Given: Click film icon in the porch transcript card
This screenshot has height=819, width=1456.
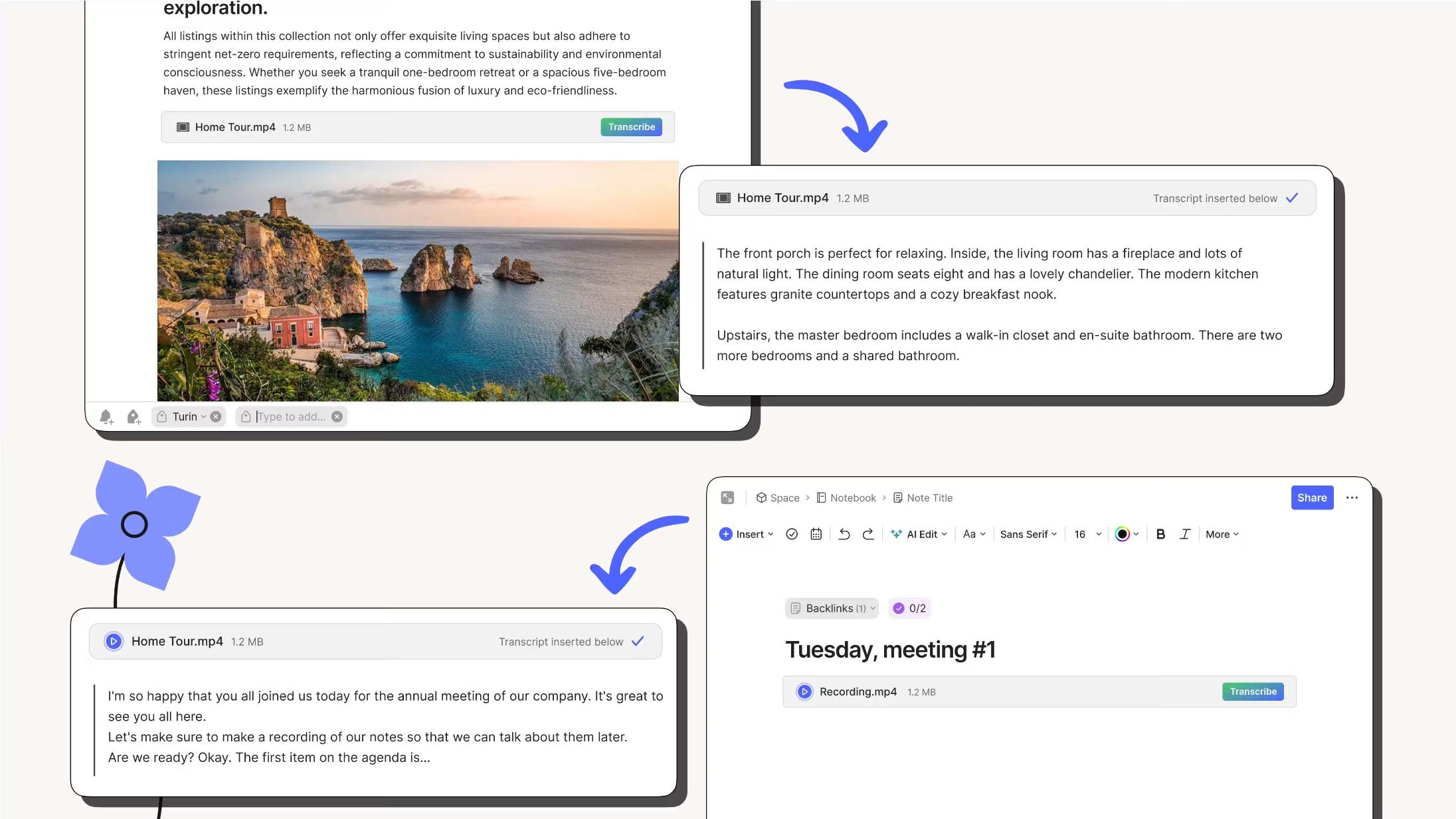Looking at the screenshot, I should coord(723,198).
